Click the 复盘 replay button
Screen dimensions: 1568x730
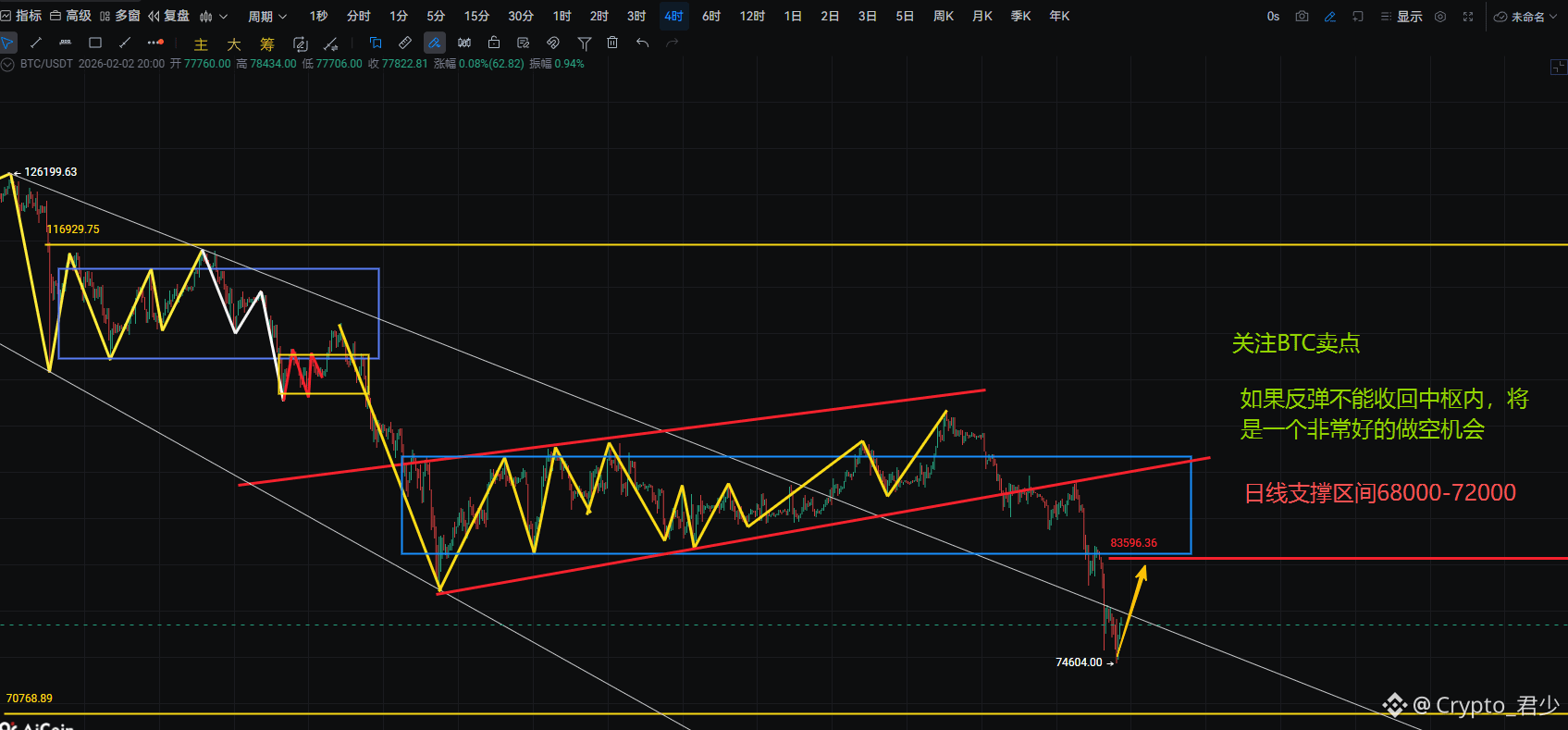[x=169, y=17]
